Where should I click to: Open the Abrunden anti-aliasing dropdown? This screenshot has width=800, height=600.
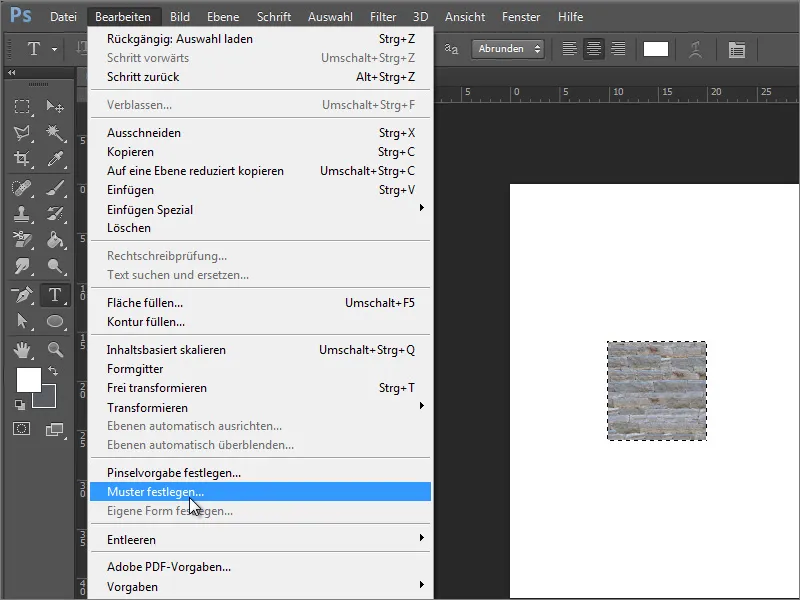pyautogui.click(x=508, y=49)
